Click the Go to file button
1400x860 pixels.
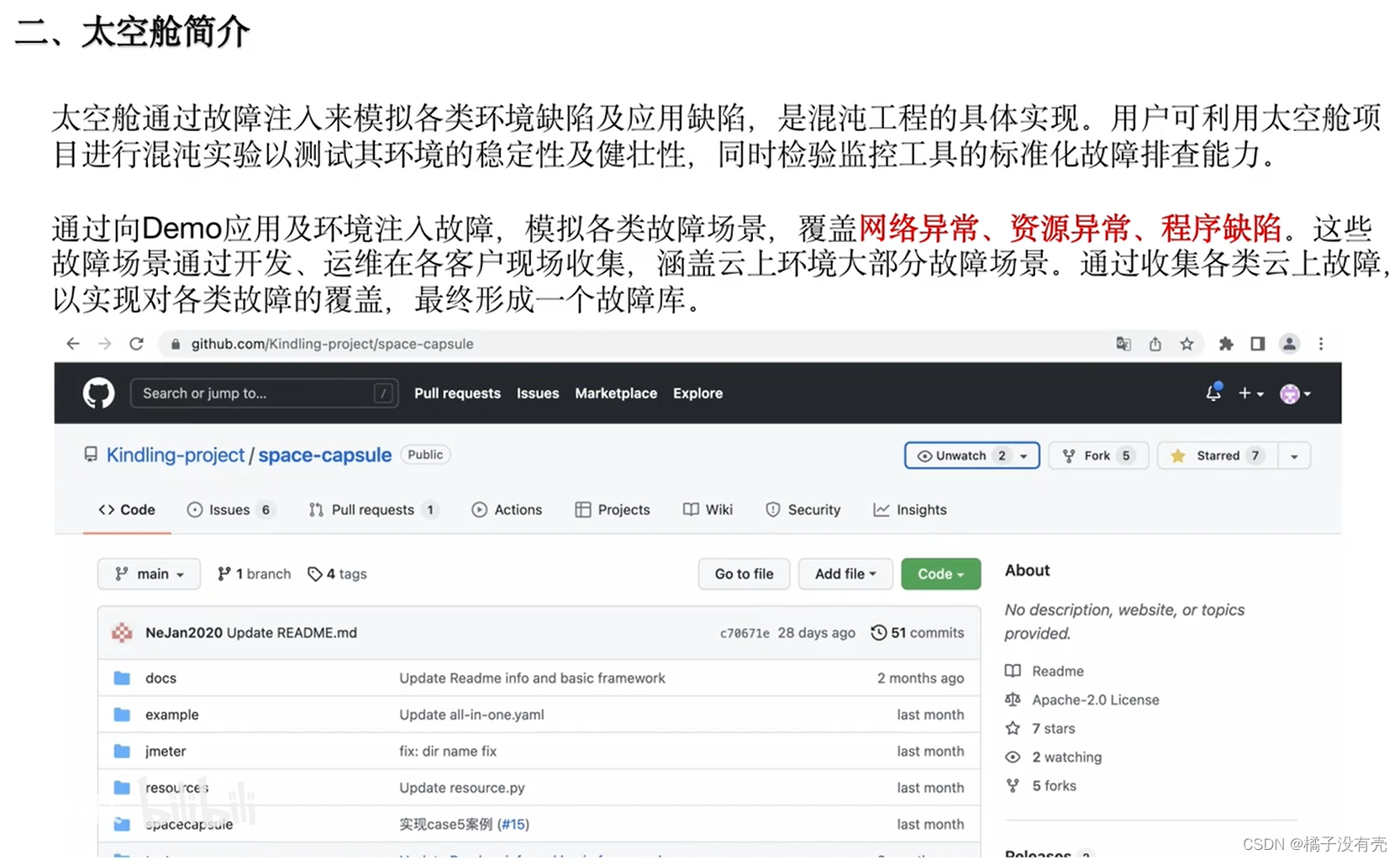(744, 574)
